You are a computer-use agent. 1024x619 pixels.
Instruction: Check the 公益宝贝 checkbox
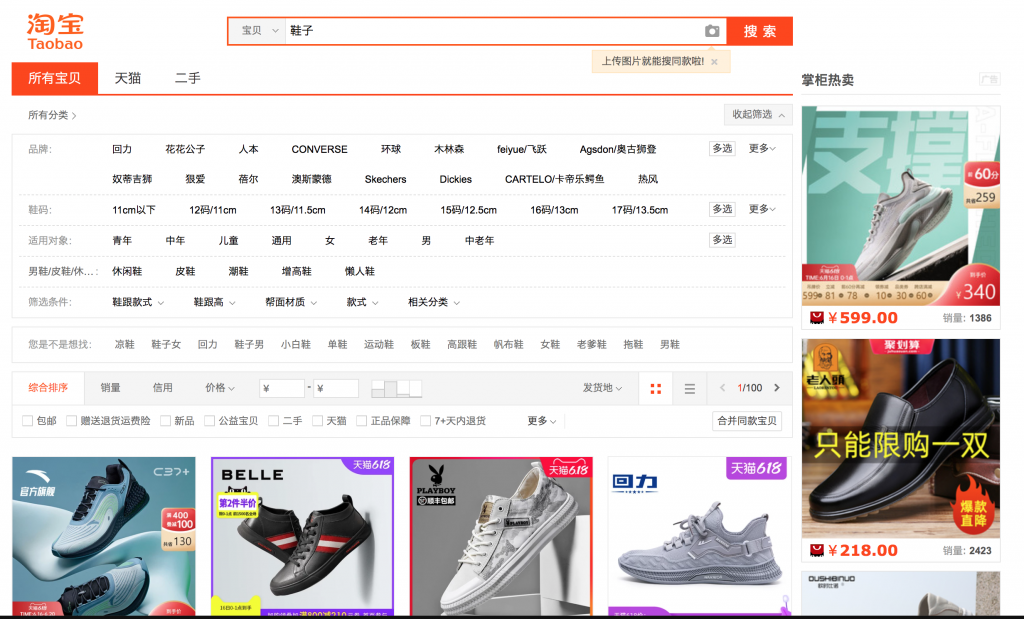coord(209,421)
